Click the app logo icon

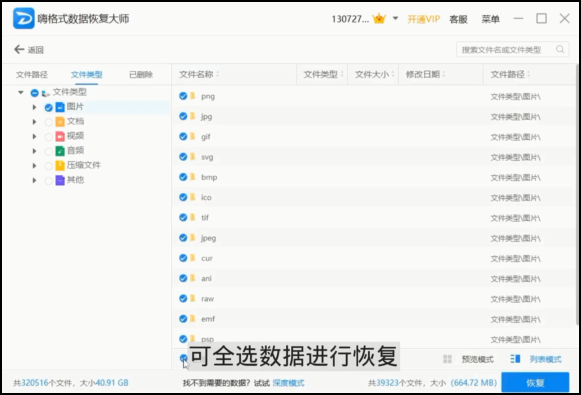coord(24,18)
